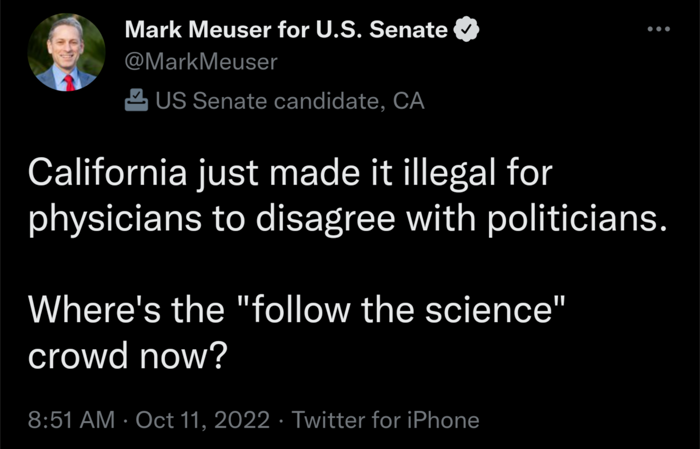
Task: Click the blue verified checkmark badge
Action: coord(466,31)
